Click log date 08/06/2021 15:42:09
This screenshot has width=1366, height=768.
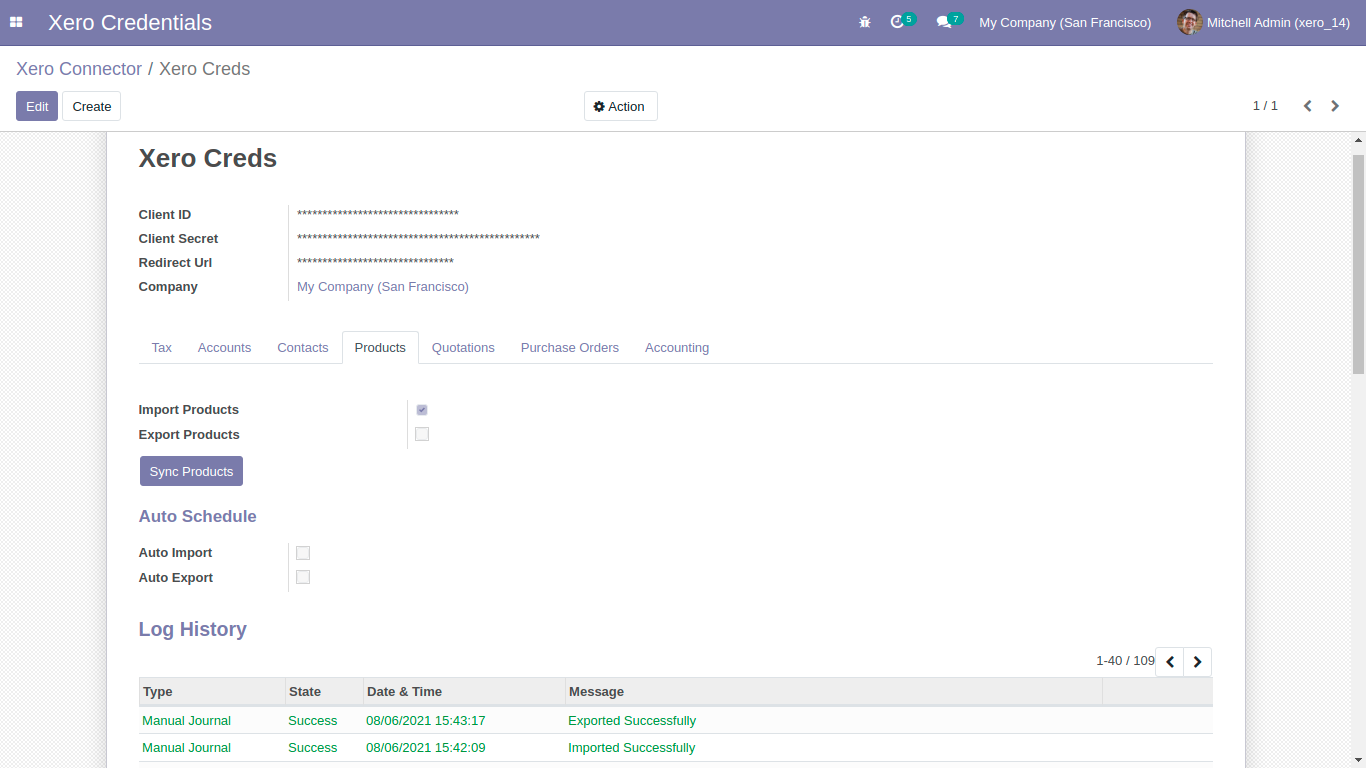[426, 748]
